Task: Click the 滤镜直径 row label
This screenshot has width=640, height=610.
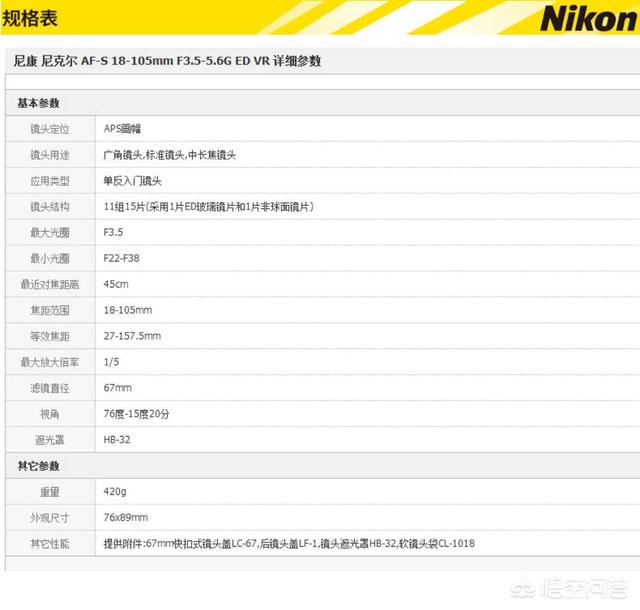Action: click(50, 388)
